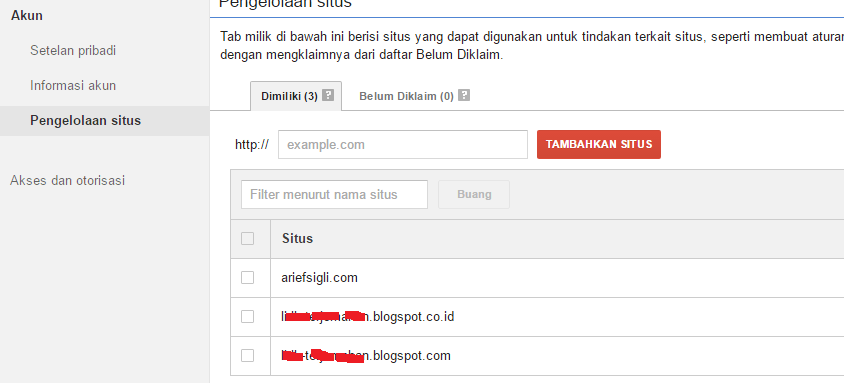Click the TAMBAHKAN SITUS button
Viewport: 844px width, 383px height.
[599, 144]
